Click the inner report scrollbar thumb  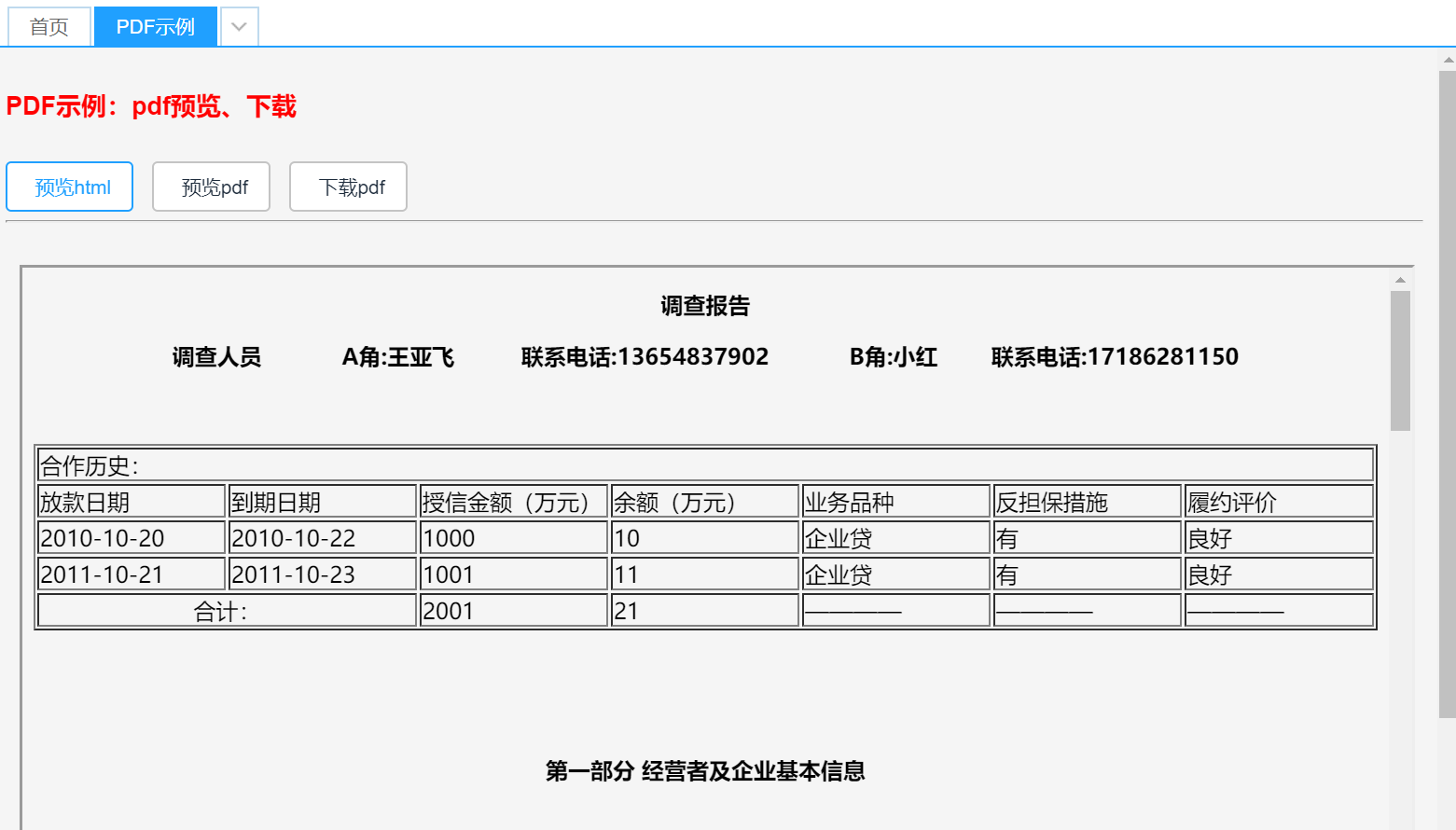1400,360
